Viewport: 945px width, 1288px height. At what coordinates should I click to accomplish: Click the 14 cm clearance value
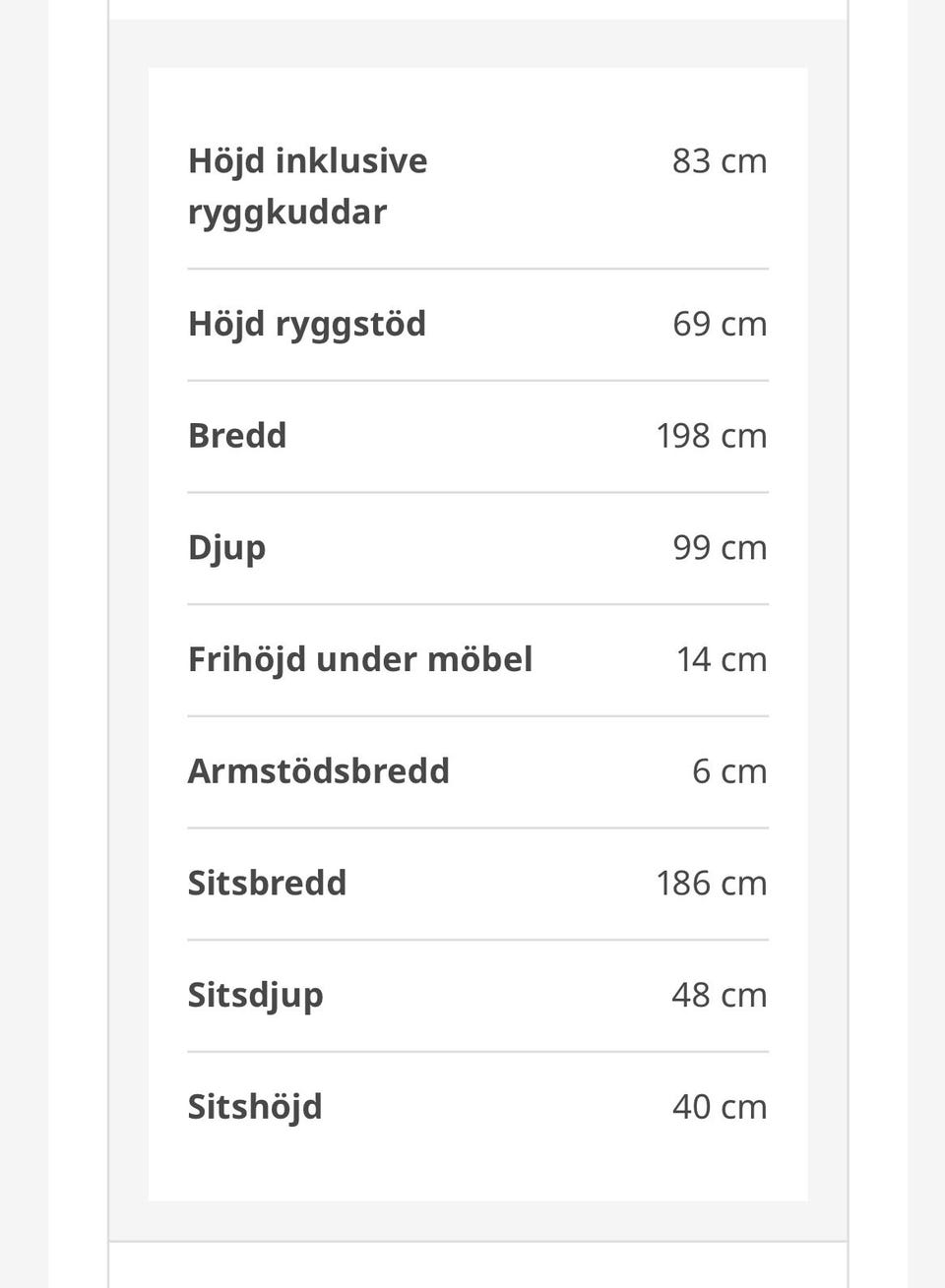coord(722,659)
